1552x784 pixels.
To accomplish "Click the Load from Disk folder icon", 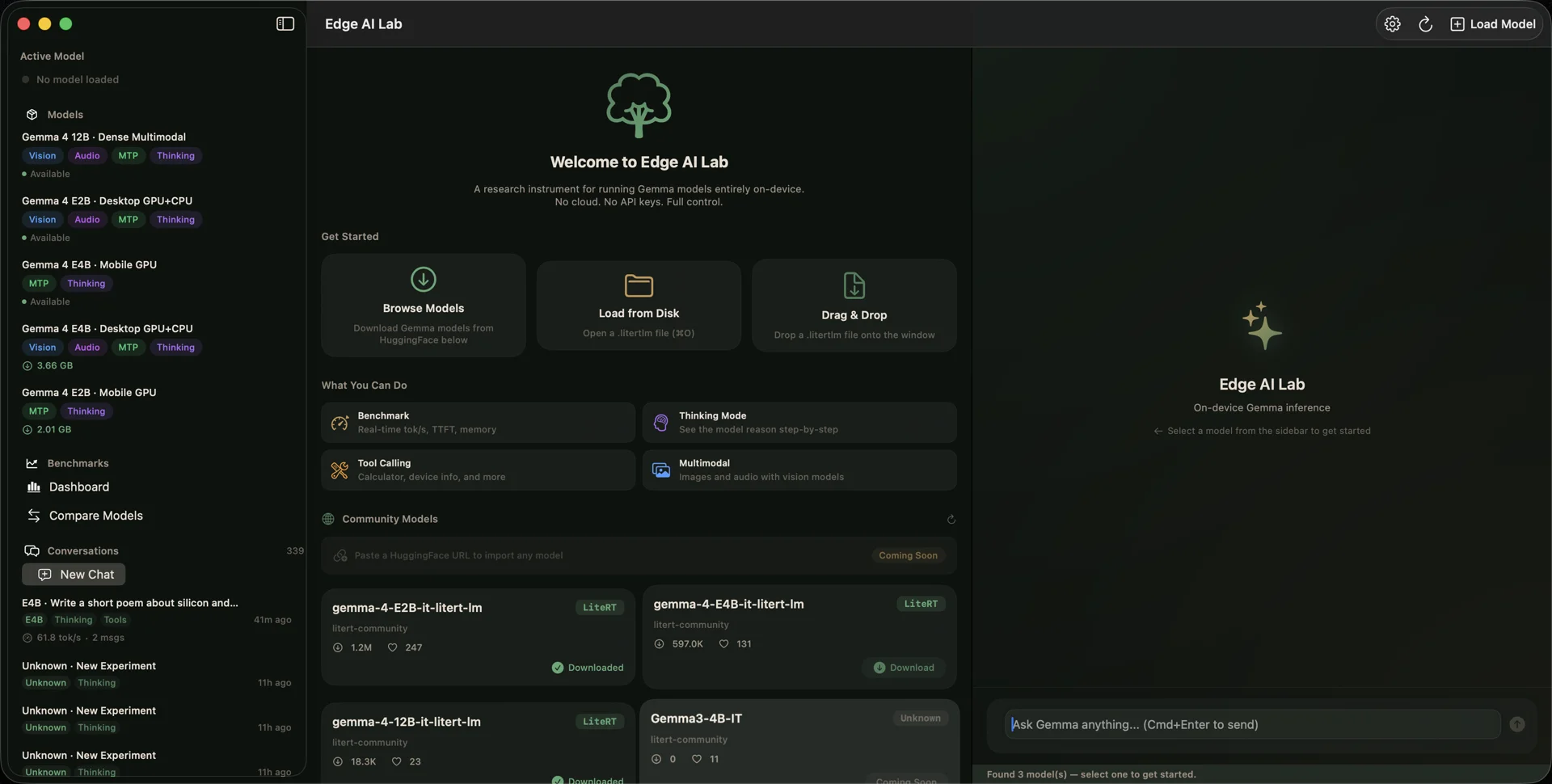I will [x=639, y=285].
